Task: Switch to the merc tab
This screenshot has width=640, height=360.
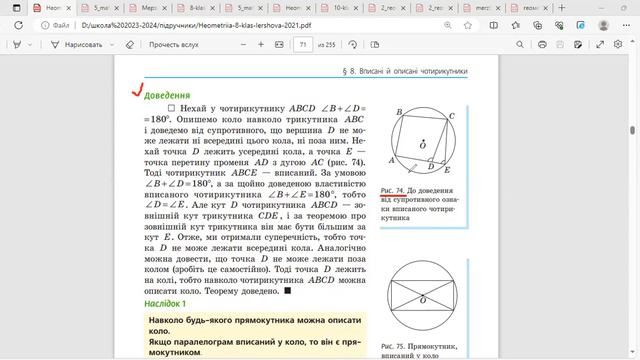Action: point(482,8)
